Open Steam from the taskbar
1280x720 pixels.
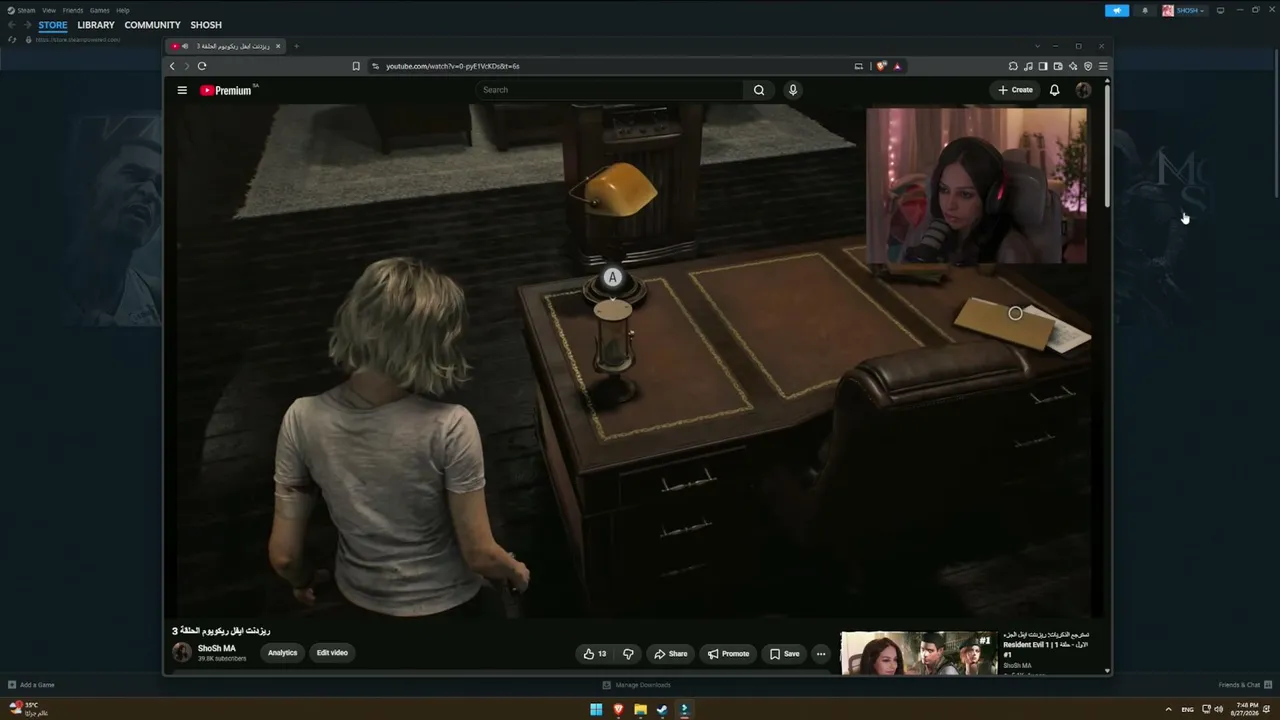click(662, 710)
